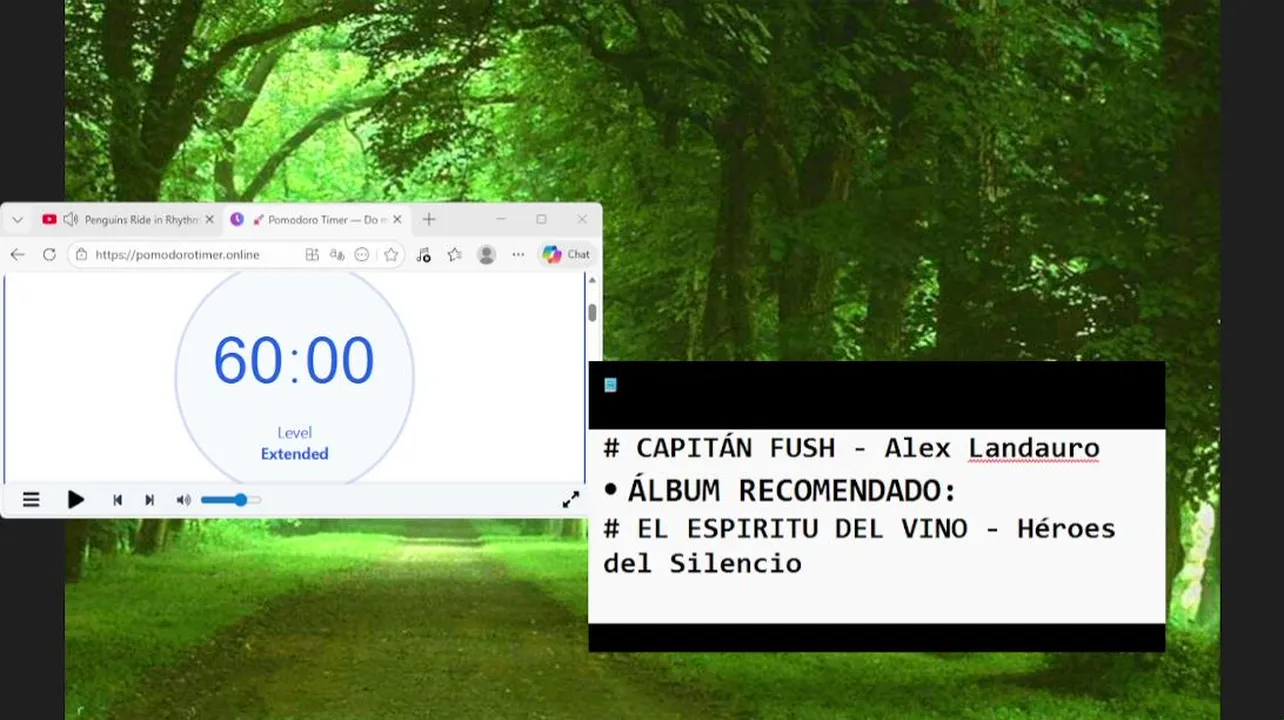Image resolution: width=1284 pixels, height=720 pixels.
Task: View site information lock icon
Action: point(82,255)
